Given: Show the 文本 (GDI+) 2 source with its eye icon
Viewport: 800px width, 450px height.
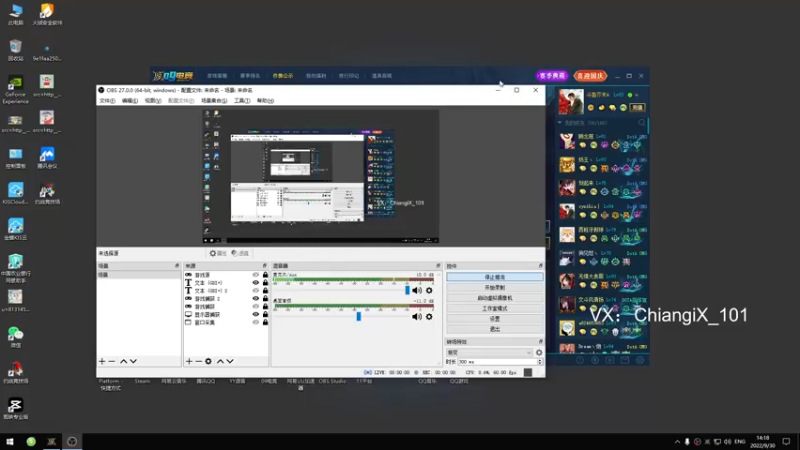Looking at the screenshot, I should point(256,291).
